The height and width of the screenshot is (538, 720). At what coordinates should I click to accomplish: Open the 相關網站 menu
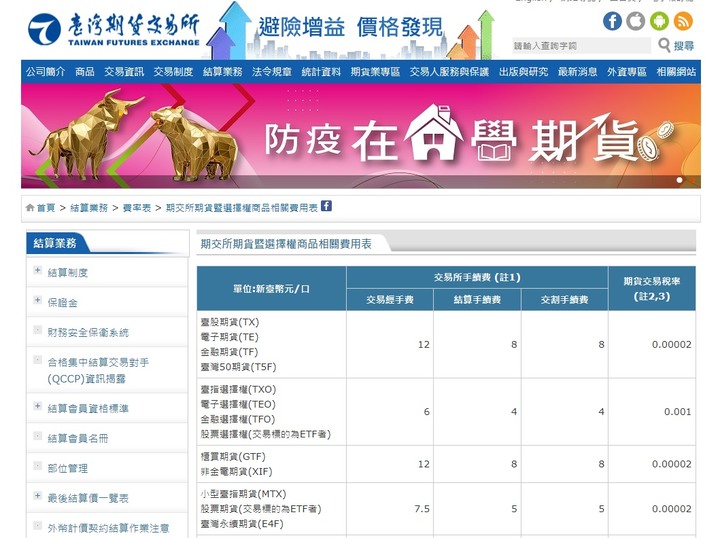[x=676, y=72]
